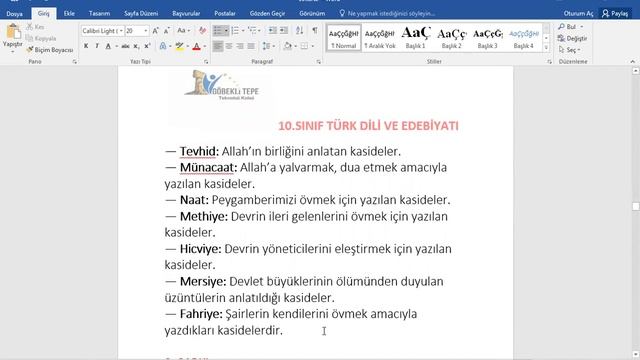This screenshot has width=640, height=360.
Task: Open the Aa change case dropdown
Action: (x=183, y=31)
